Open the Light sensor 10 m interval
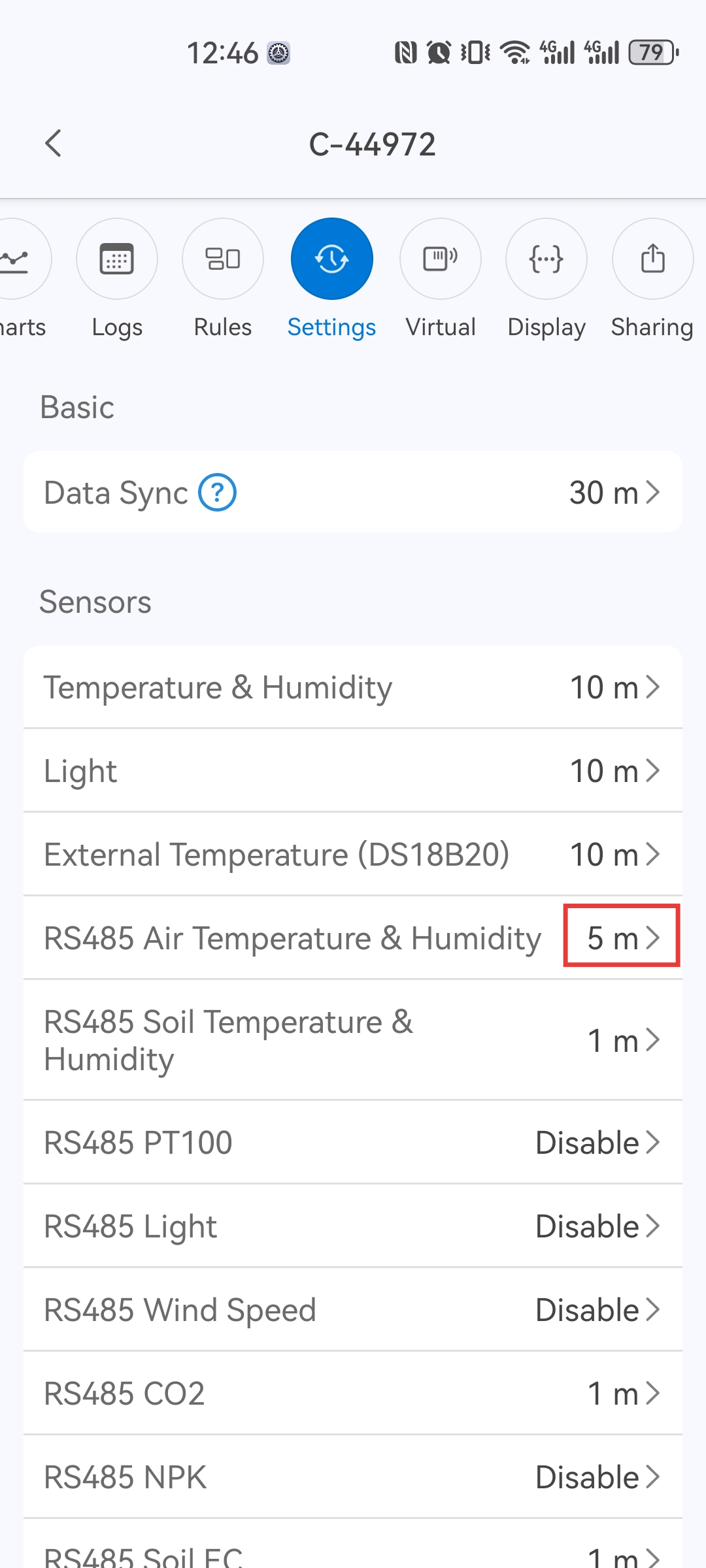 pos(614,771)
